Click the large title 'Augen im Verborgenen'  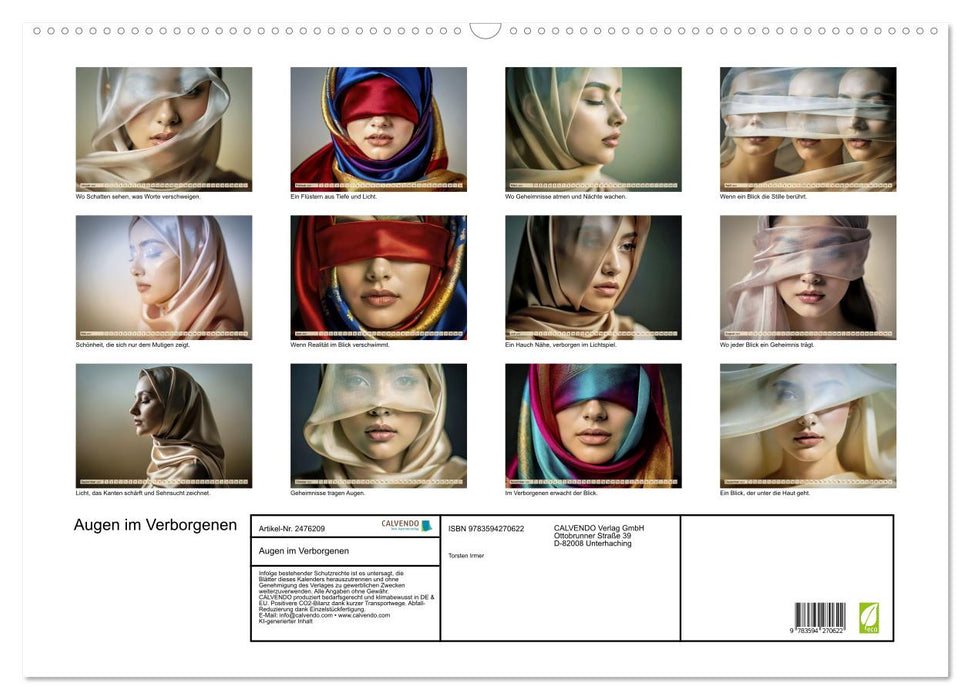click(x=155, y=525)
